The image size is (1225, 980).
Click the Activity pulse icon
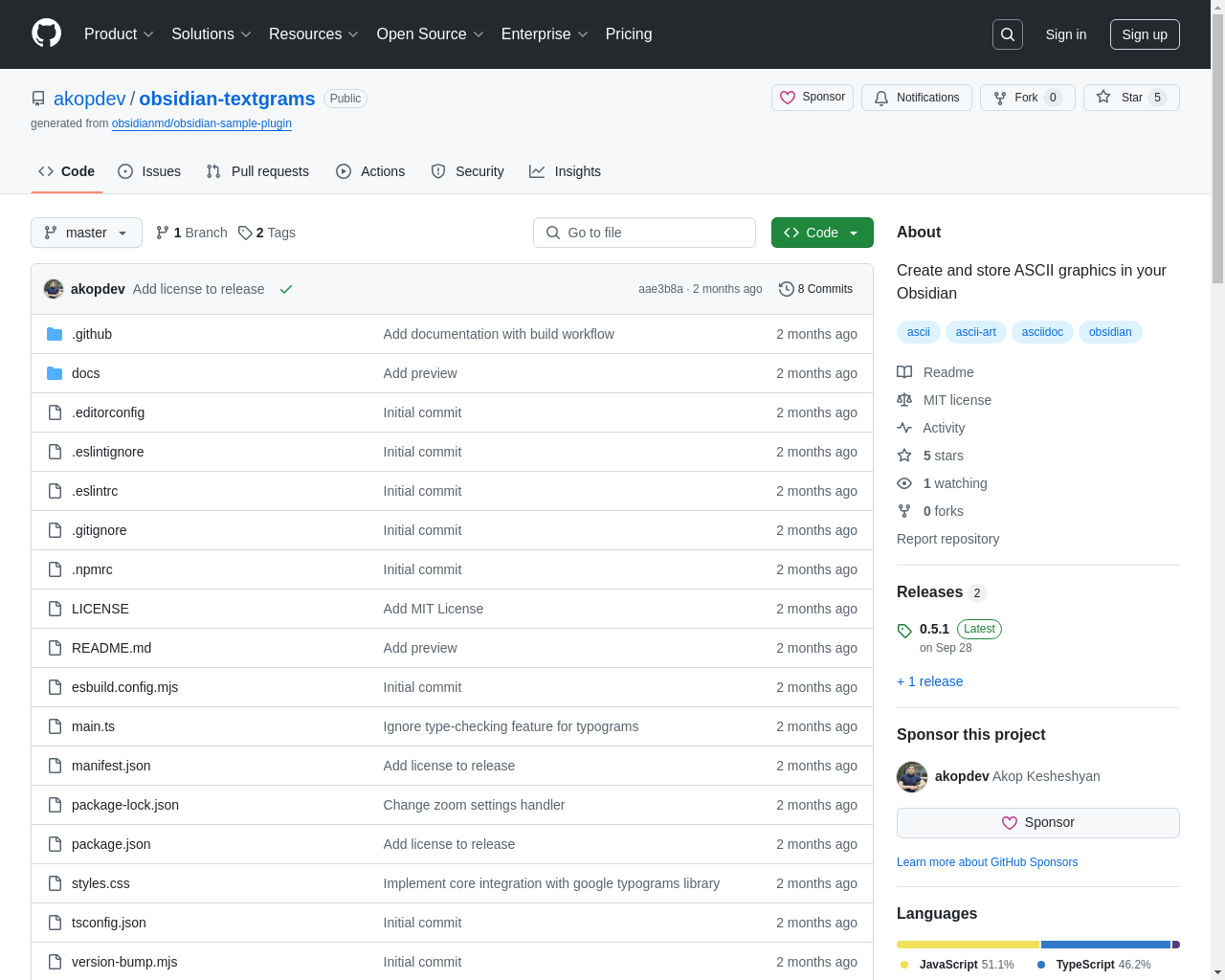(x=904, y=428)
